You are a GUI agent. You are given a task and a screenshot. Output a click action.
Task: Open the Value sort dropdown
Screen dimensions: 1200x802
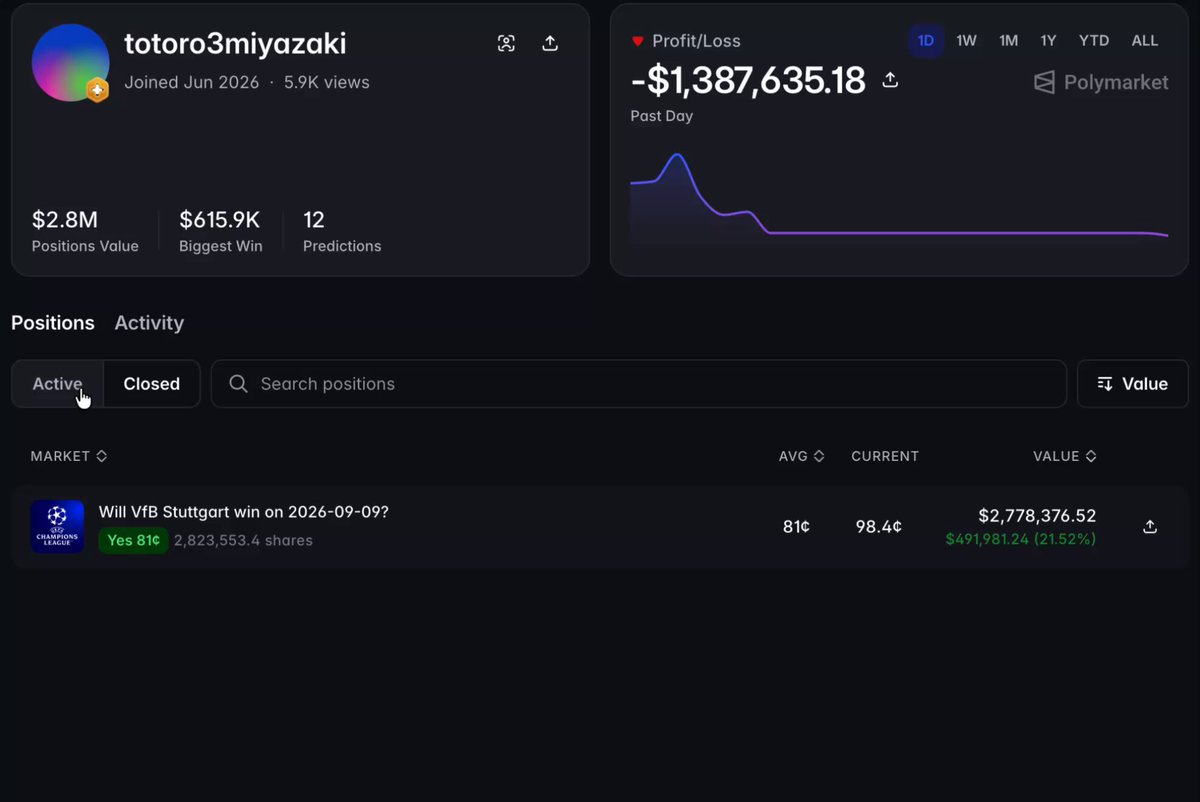(1133, 384)
